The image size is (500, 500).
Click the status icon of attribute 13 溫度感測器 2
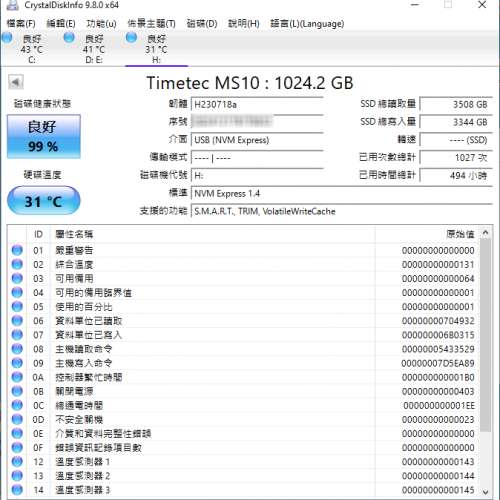click(x=17, y=476)
